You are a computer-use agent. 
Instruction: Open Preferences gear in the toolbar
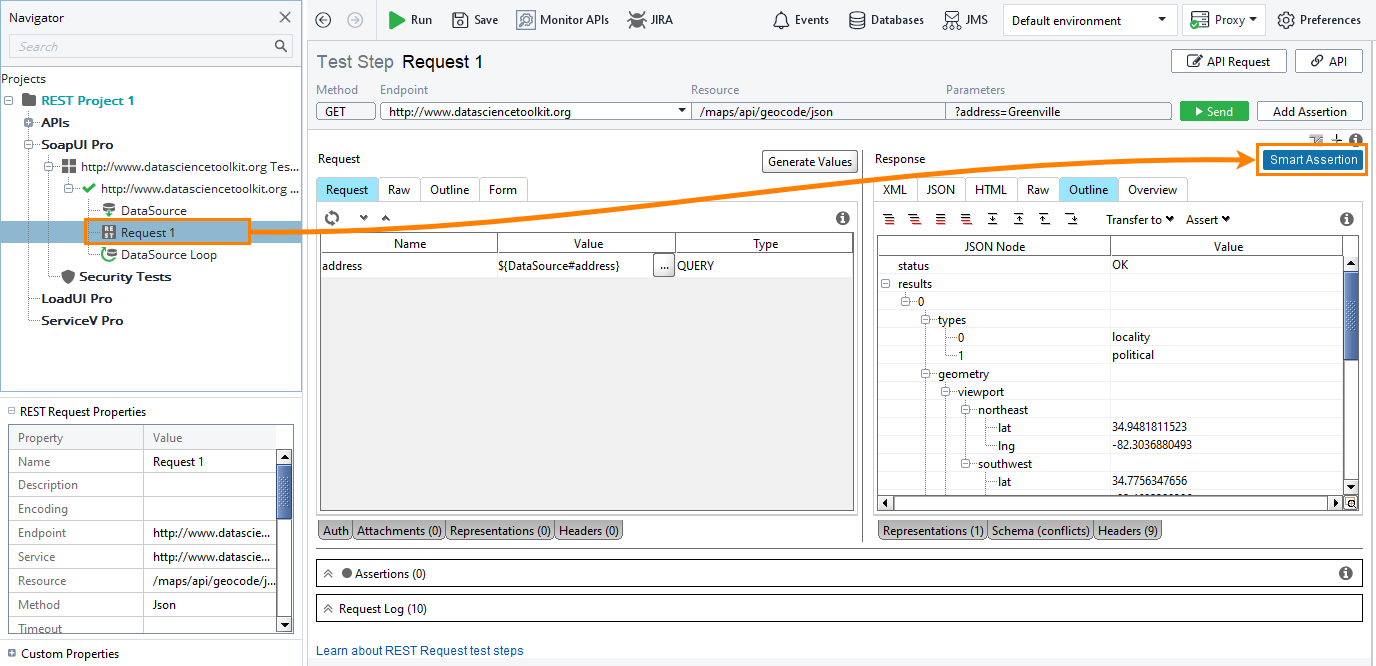coord(1286,20)
